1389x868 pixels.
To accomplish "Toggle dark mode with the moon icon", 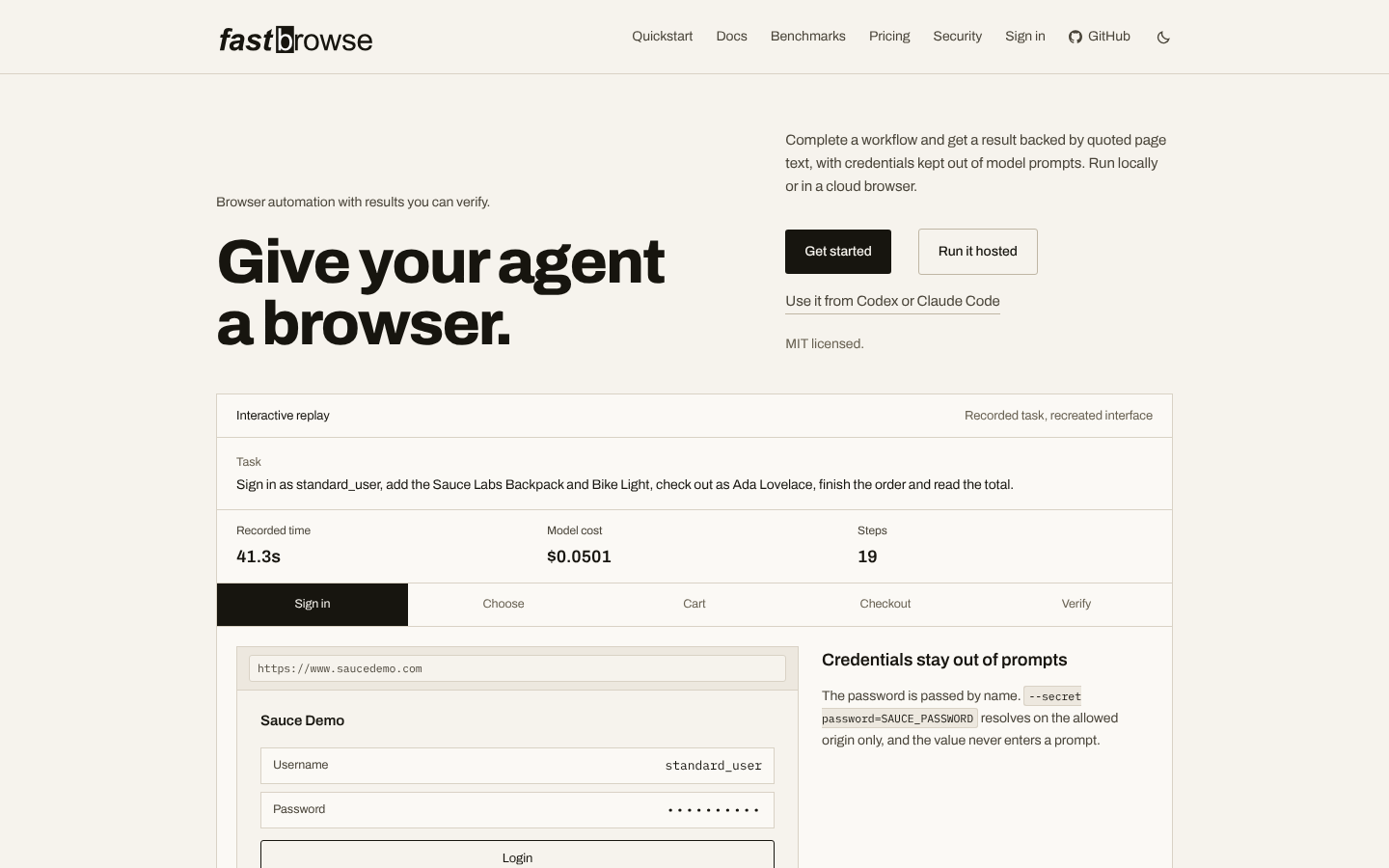I will click(x=1163, y=37).
